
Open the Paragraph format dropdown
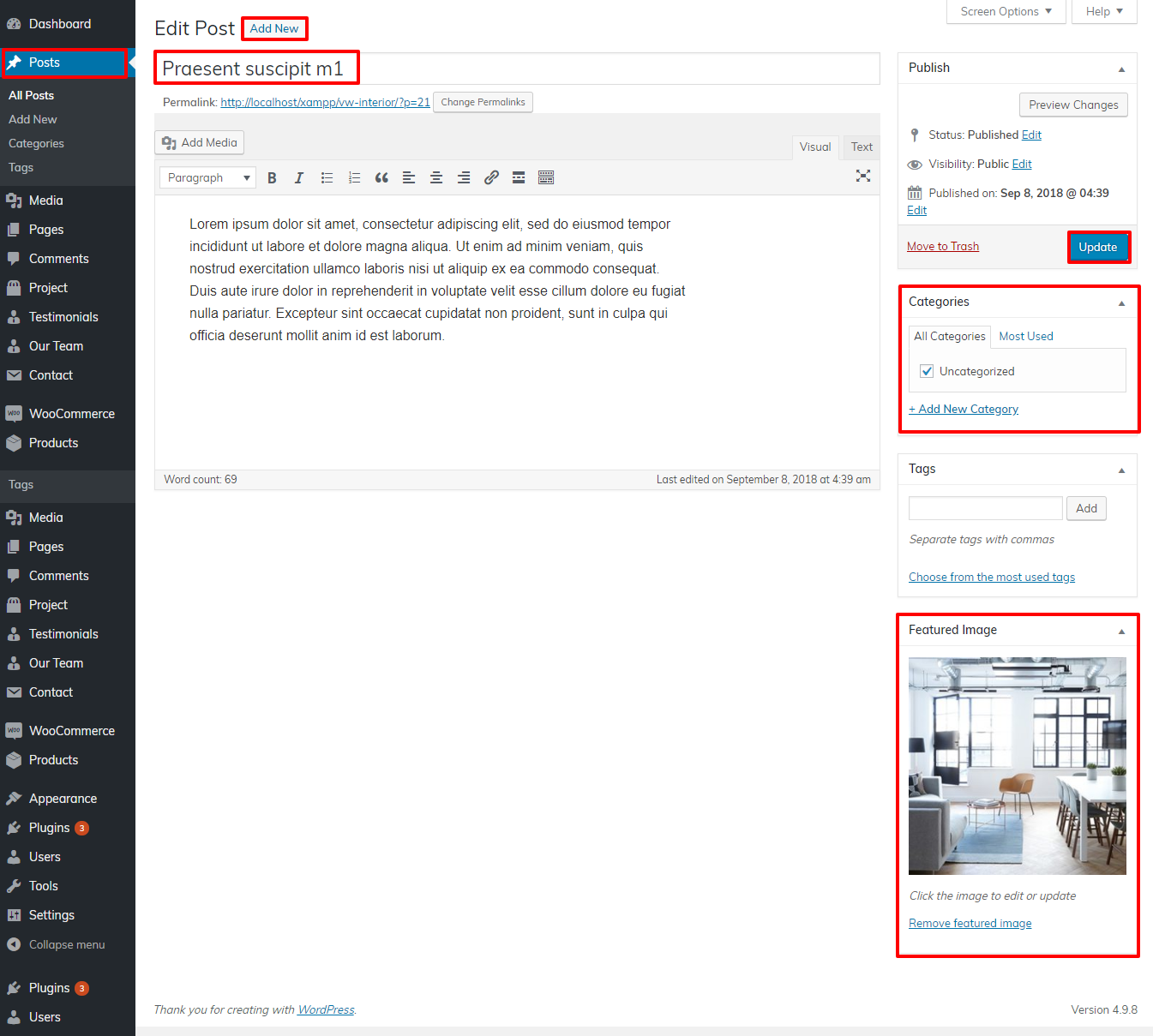(x=208, y=177)
